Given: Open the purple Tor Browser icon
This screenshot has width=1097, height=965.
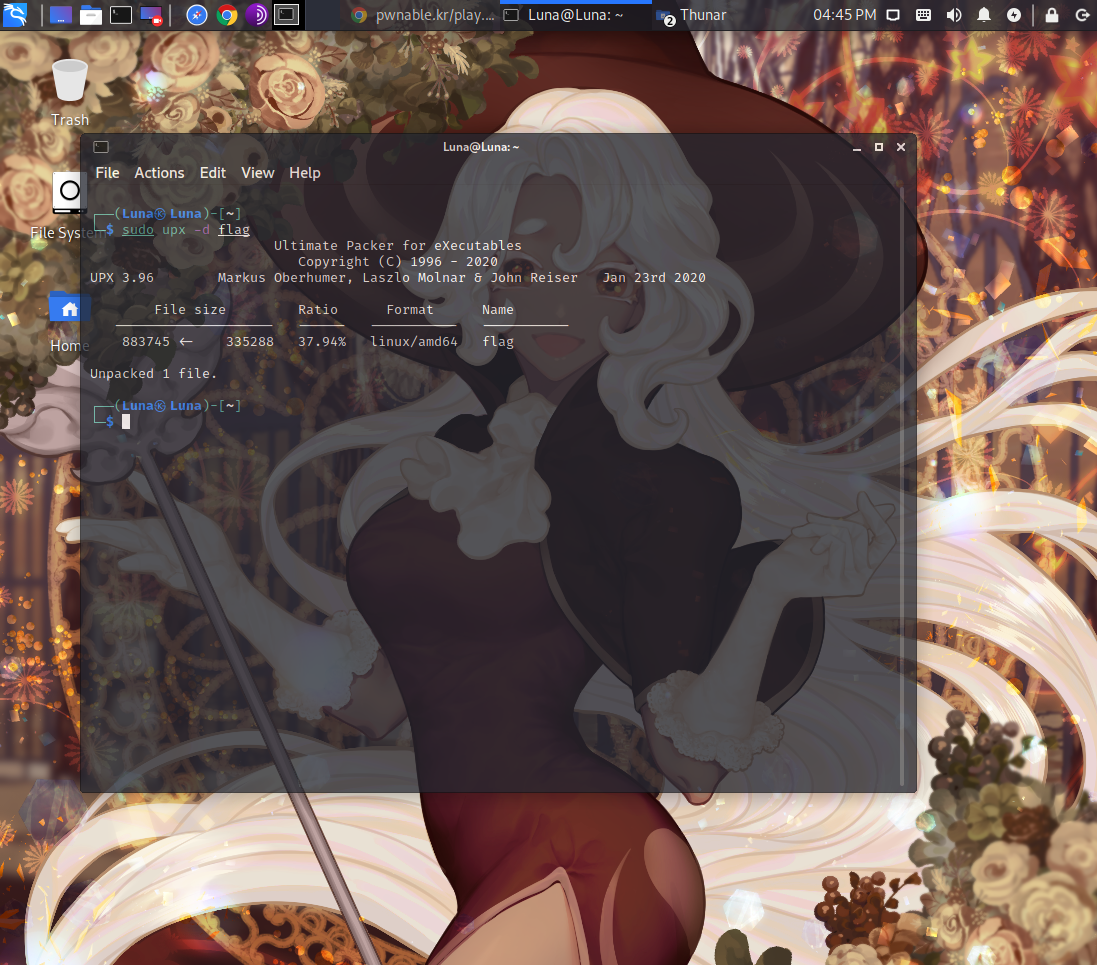Looking at the screenshot, I should (256, 15).
